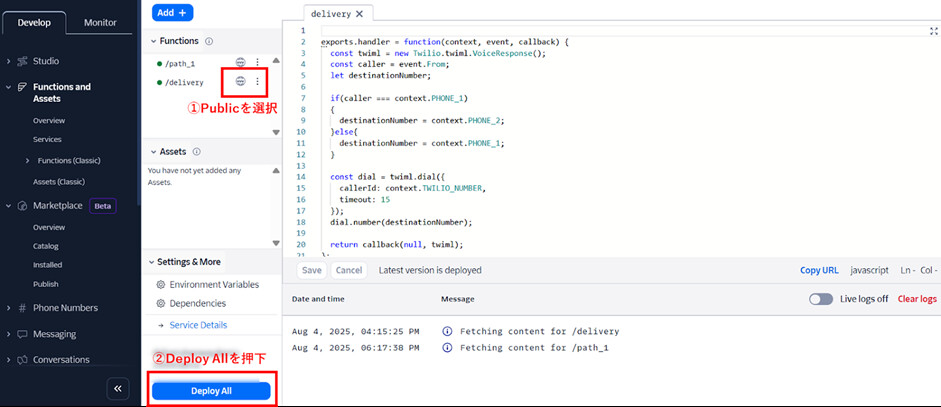Click the Cancel button
Image resolution: width=941 pixels, height=407 pixels.
[349, 270]
